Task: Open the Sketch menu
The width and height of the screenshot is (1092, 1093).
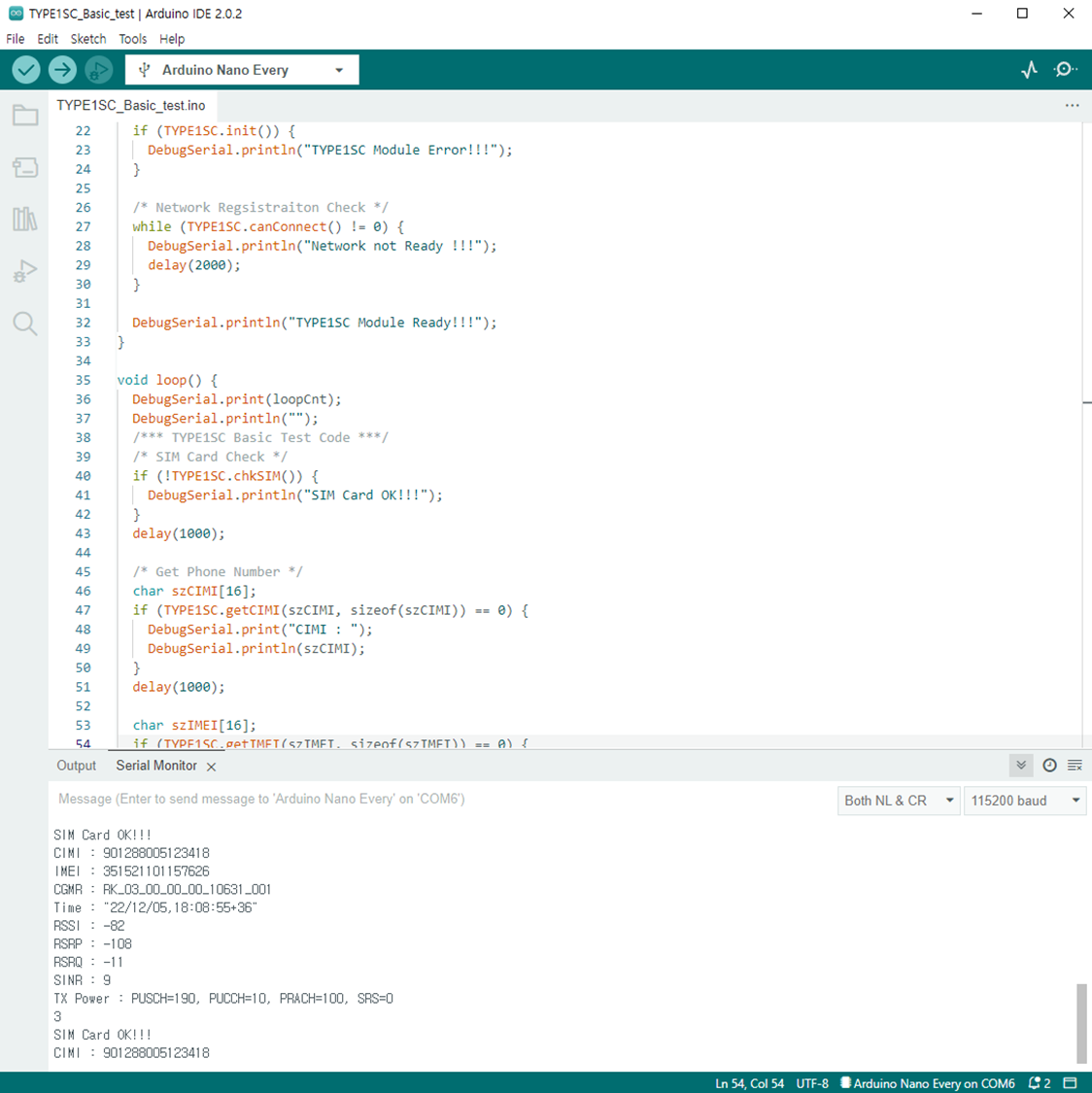Action: pos(88,39)
